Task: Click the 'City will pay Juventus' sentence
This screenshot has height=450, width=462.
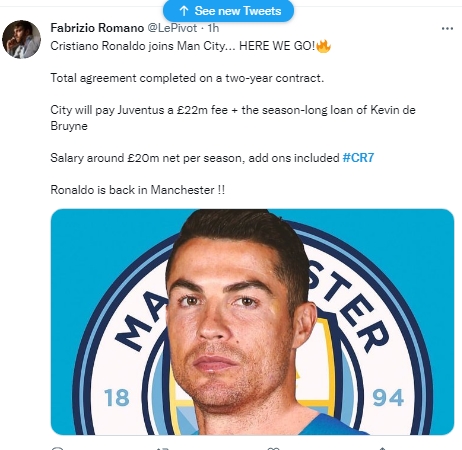Action: [233, 118]
